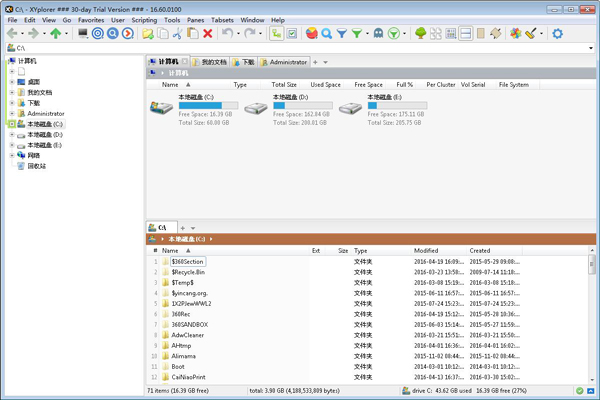The width and height of the screenshot is (600, 400).
Task: Cut the selection with the scissors icon
Action: pyautogui.click(x=178, y=34)
